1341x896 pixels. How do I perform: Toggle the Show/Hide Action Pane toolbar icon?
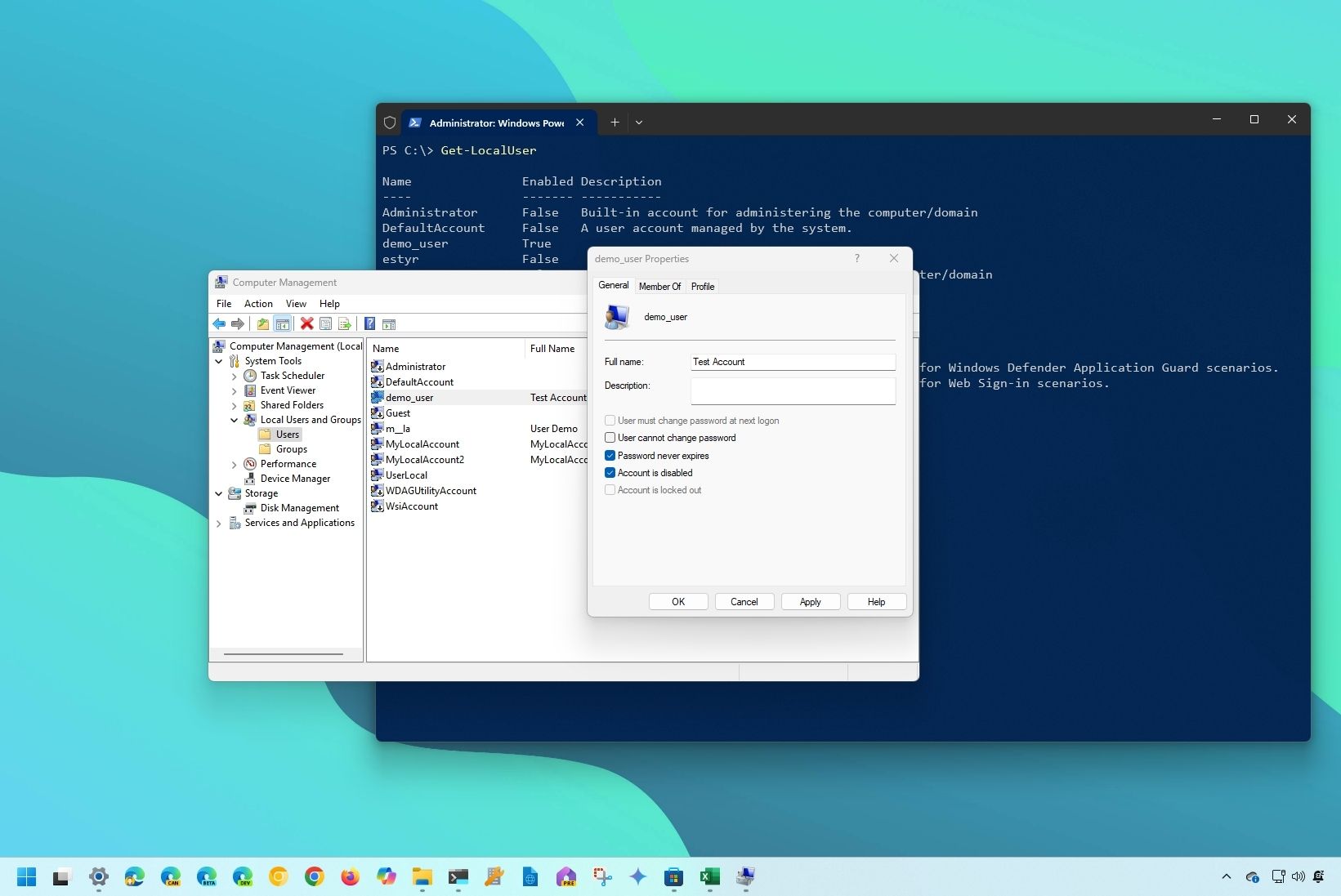point(389,324)
